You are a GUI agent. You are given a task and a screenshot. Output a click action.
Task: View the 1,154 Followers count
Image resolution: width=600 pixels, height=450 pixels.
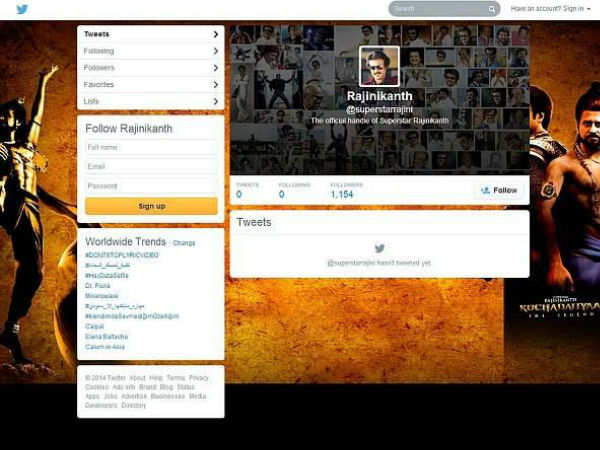click(x=342, y=194)
